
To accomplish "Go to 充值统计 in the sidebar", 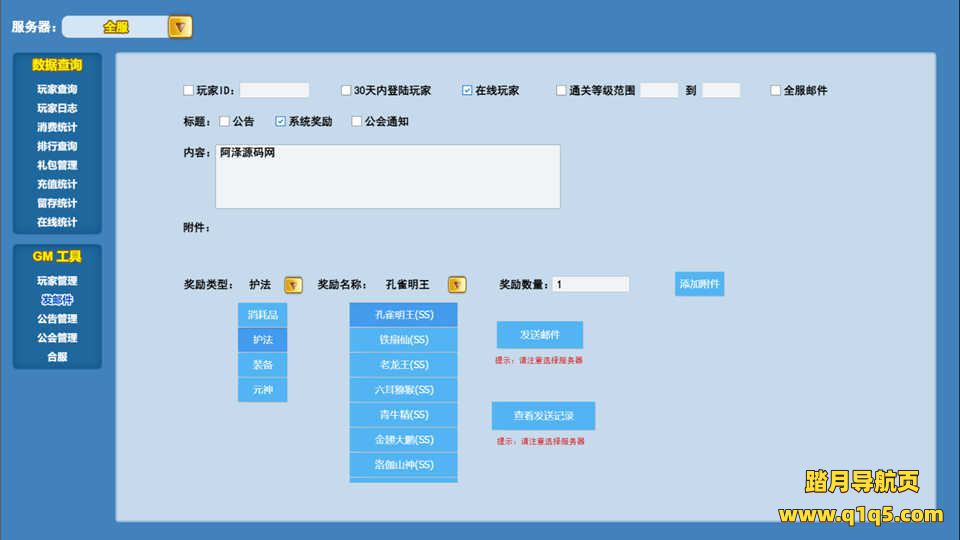I will [57, 184].
